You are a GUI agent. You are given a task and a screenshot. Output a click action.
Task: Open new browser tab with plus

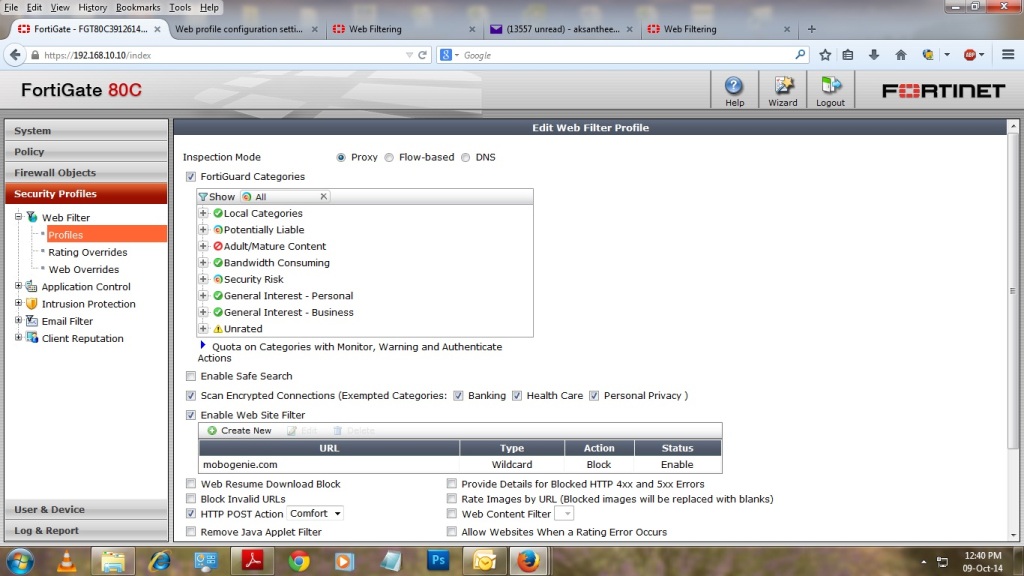(x=812, y=29)
